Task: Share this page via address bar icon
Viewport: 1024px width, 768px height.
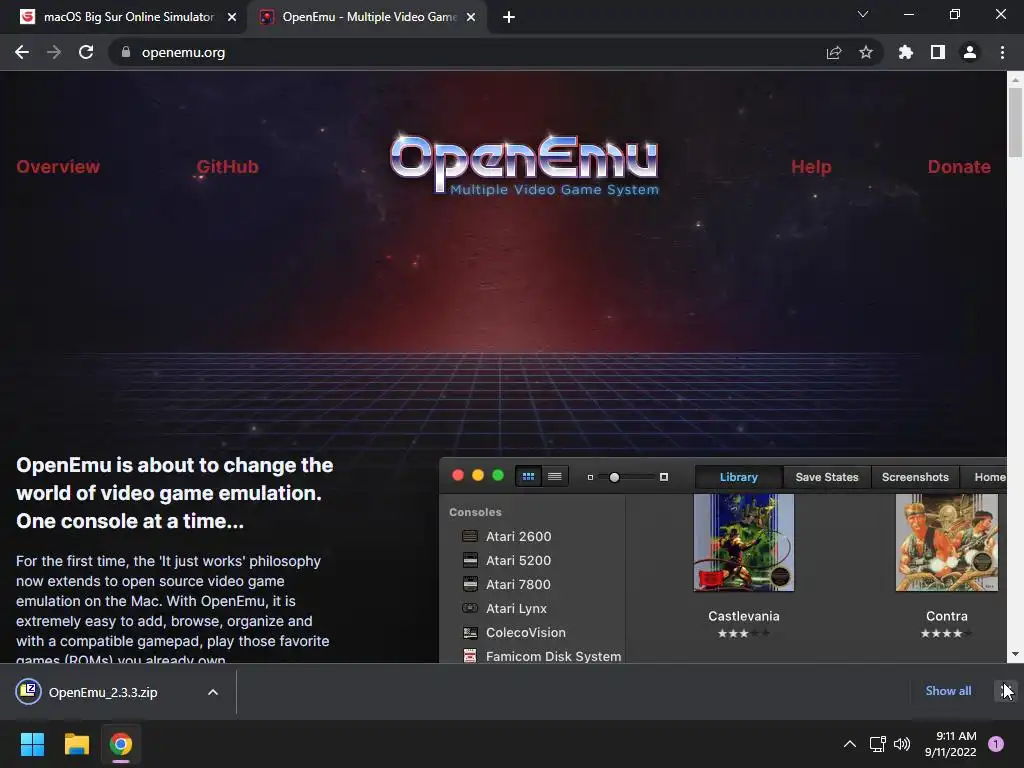Action: 834,52
